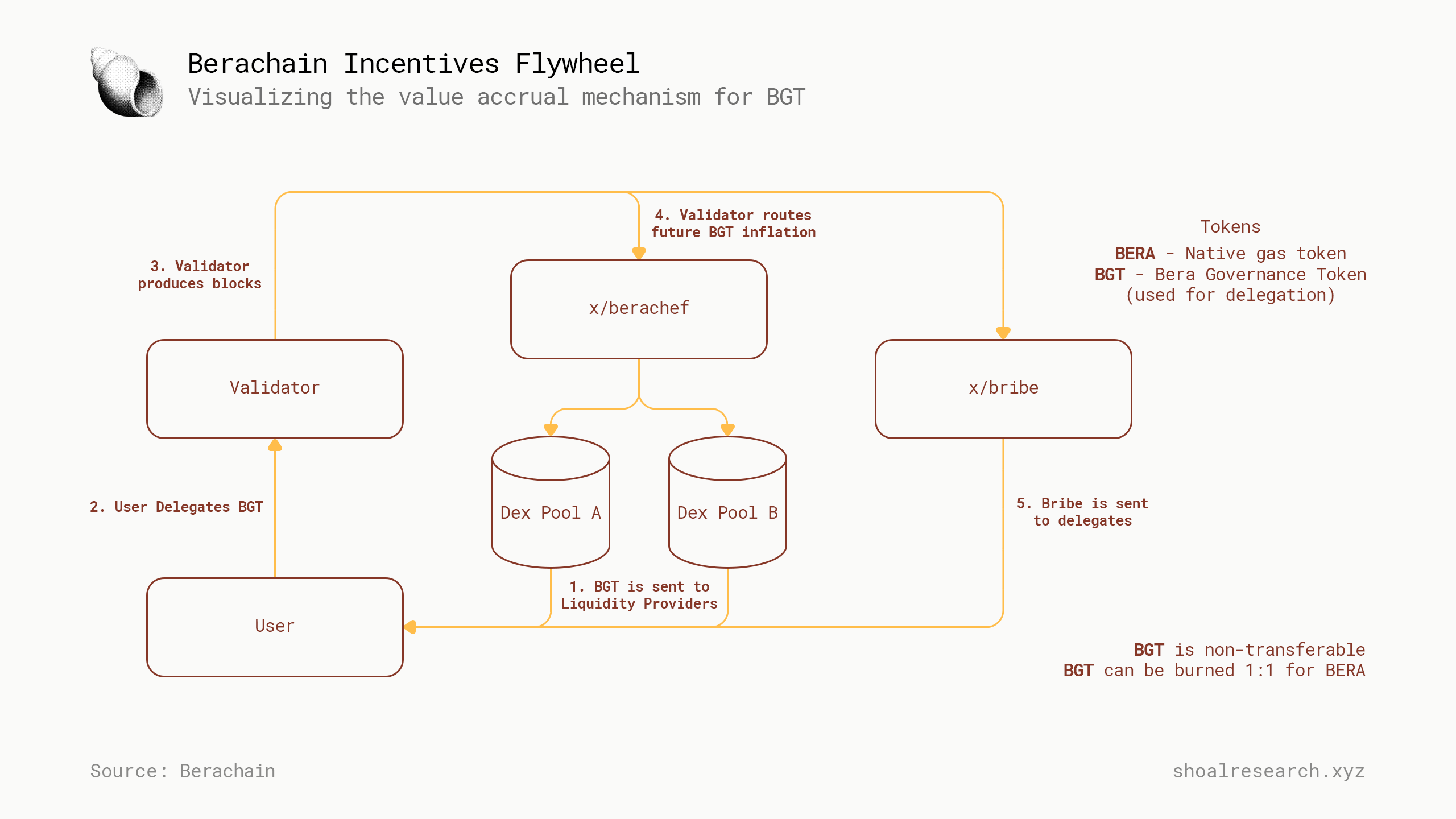Click arrowhead pointing into x/bribe box
The width and height of the screenshot is (1456, 819).
[1003, 333]
